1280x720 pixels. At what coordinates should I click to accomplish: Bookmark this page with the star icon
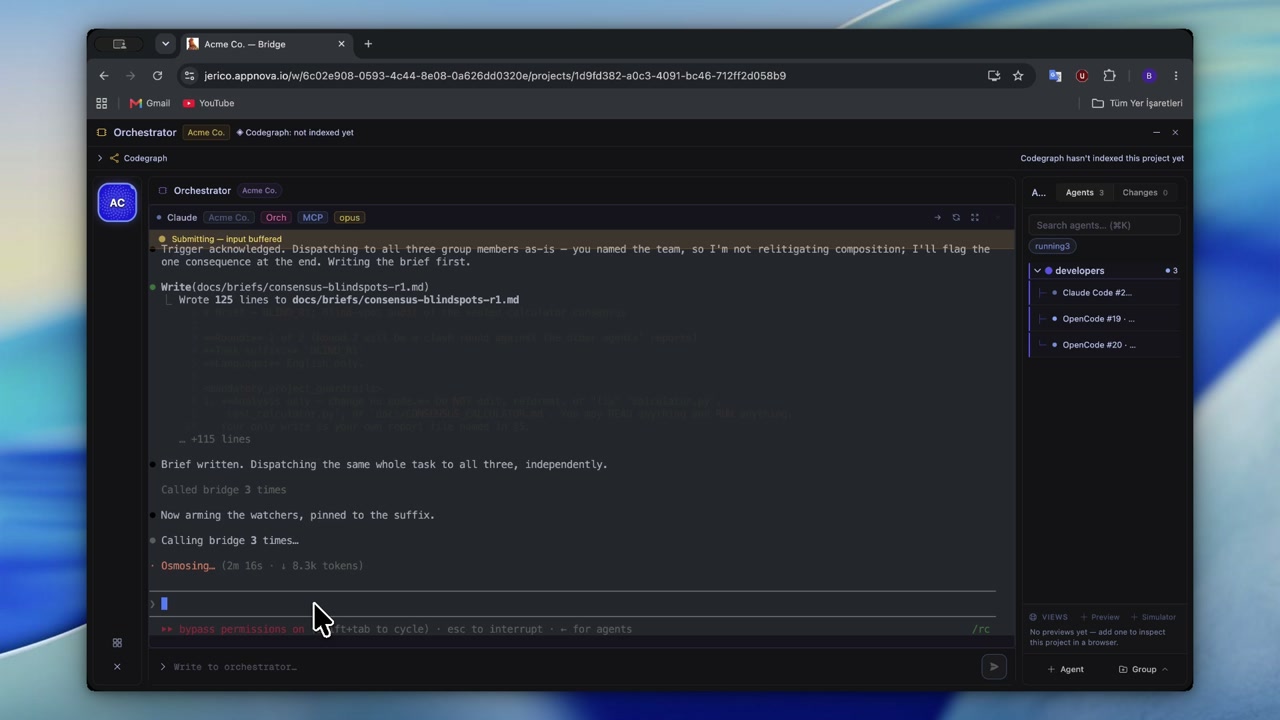coord(1018,75)
